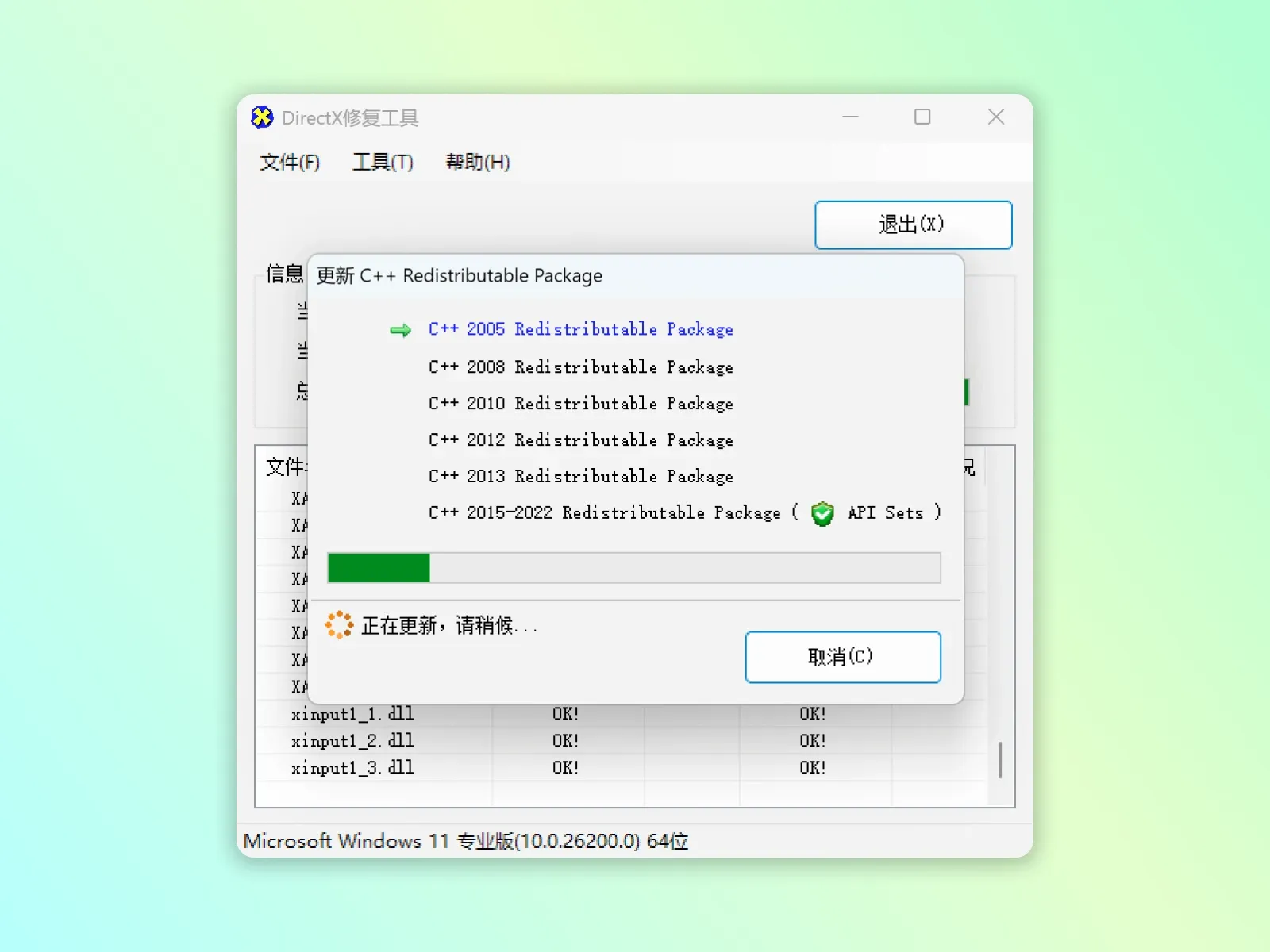
Task: Select C++ 2005 Redistributable Package entry
Action: click(x=580, y=329)
